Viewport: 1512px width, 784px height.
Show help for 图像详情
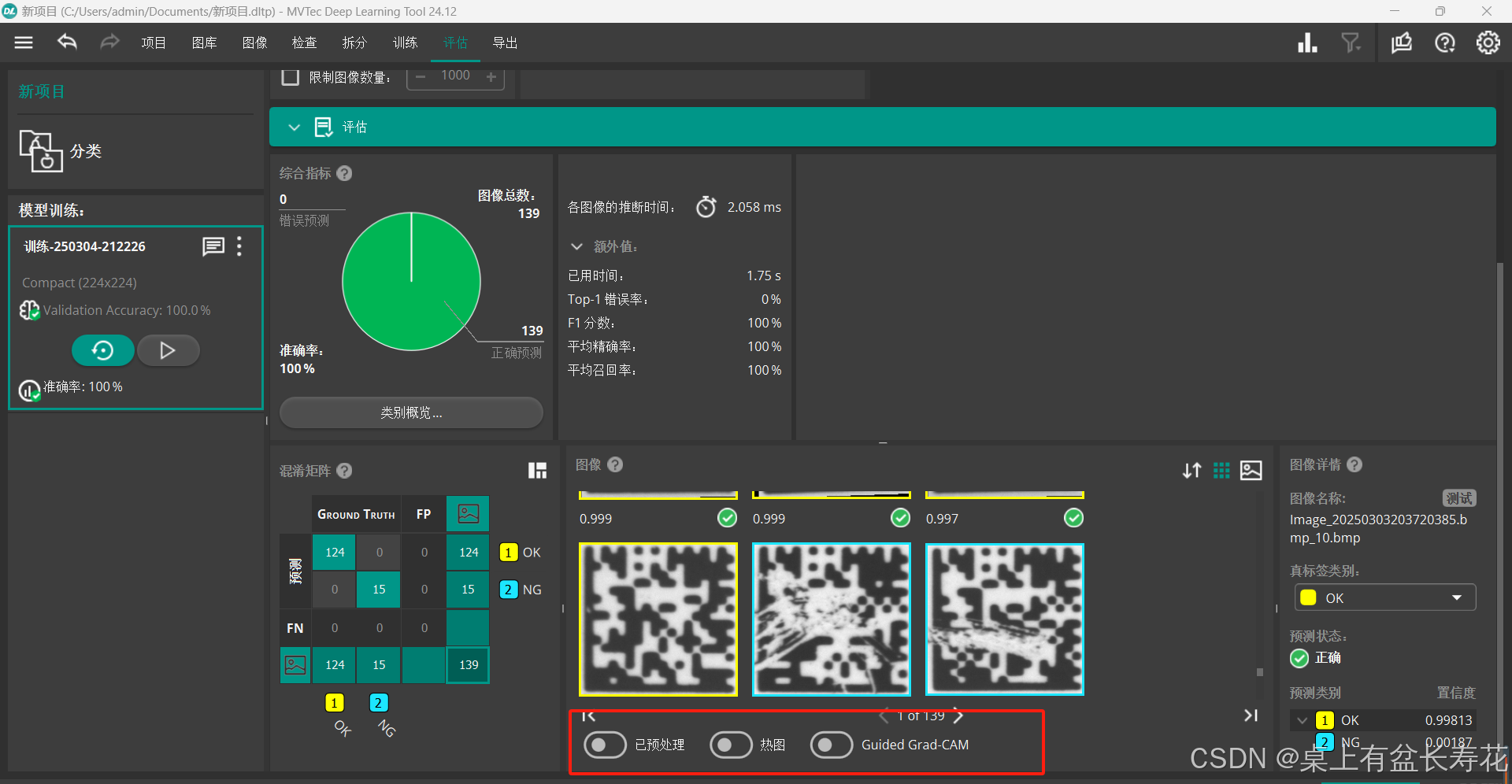[1354, 464]
